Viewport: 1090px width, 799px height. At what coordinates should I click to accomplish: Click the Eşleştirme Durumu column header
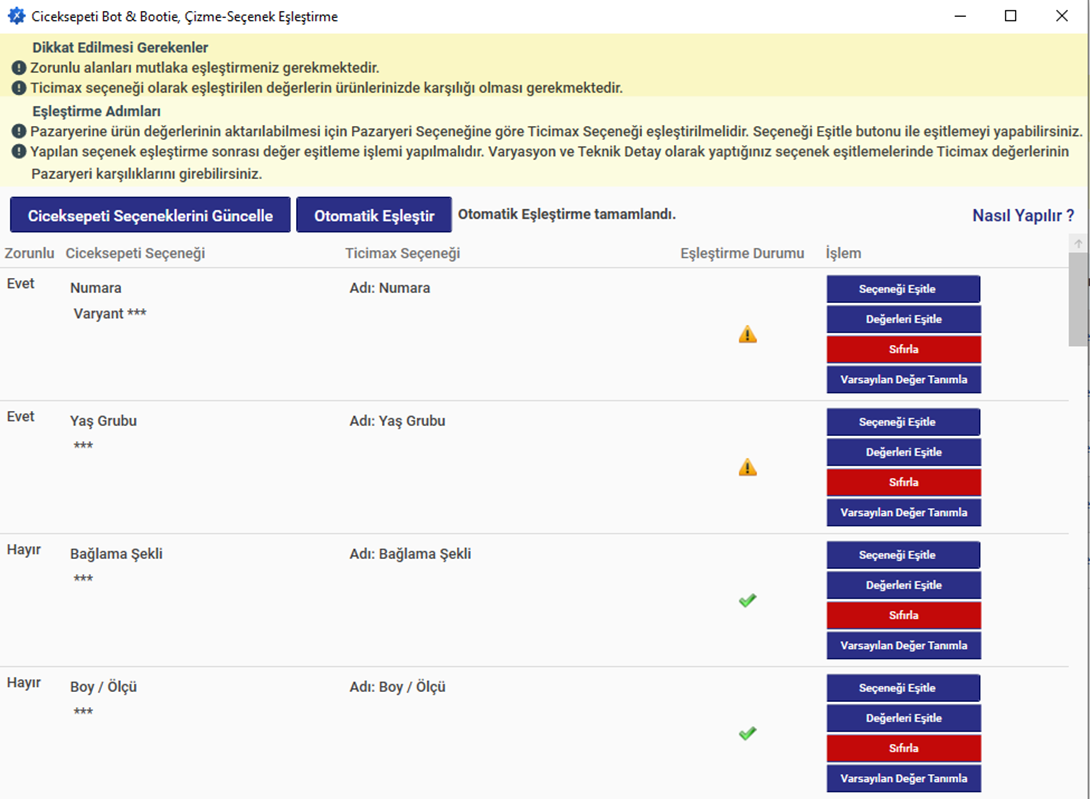coord(742,253)
